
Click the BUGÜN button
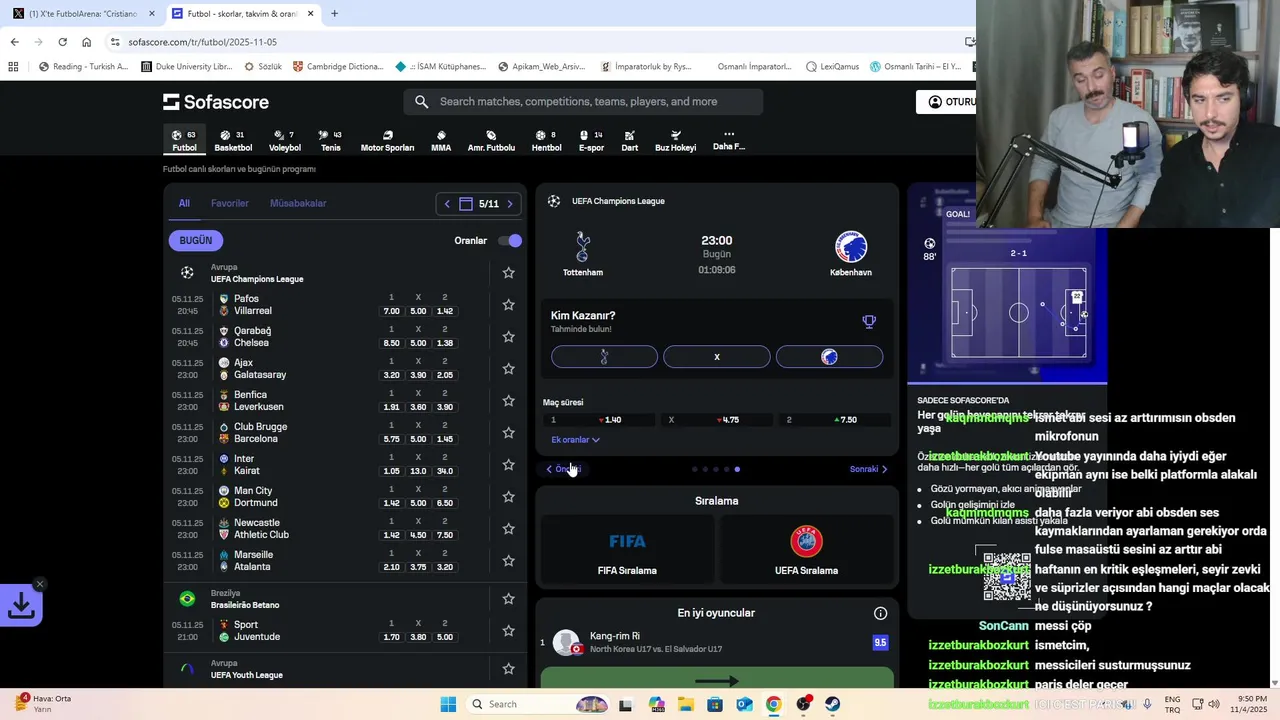tap(196, 240)
